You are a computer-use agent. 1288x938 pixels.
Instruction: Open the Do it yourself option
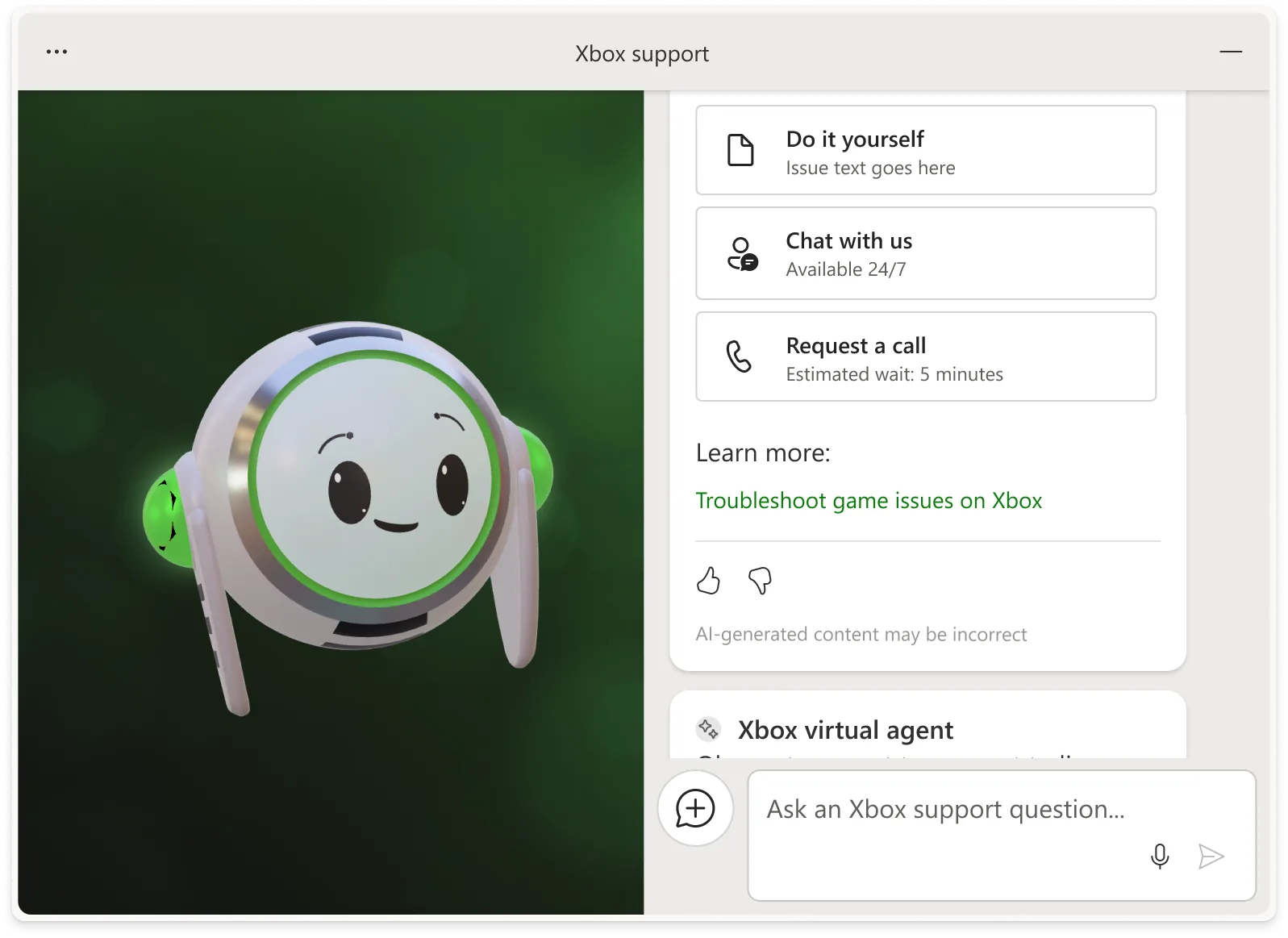tap(926, 151)
